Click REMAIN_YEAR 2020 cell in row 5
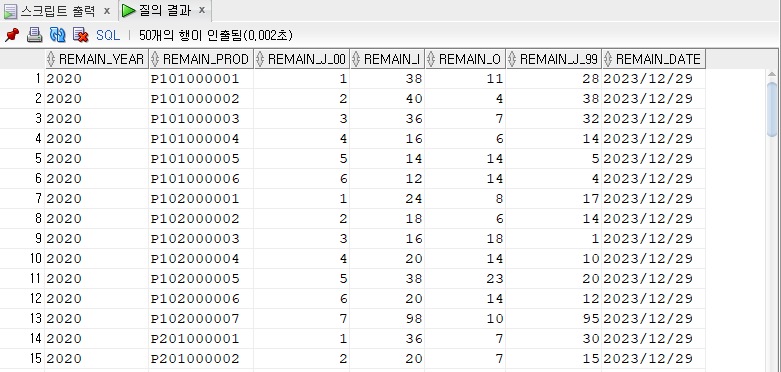Image resolution: width=781 pixels, height=372 pixels. pyautogui.click(x=96, y=158)
